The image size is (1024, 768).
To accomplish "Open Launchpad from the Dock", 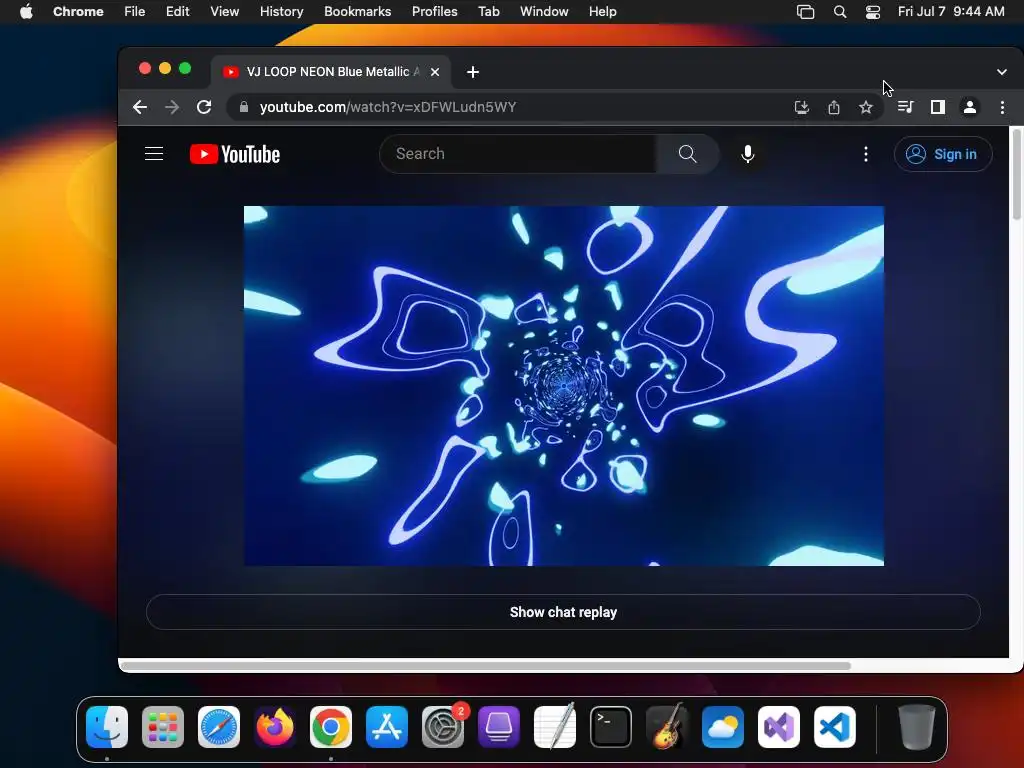I will click(x=163, y=727).
